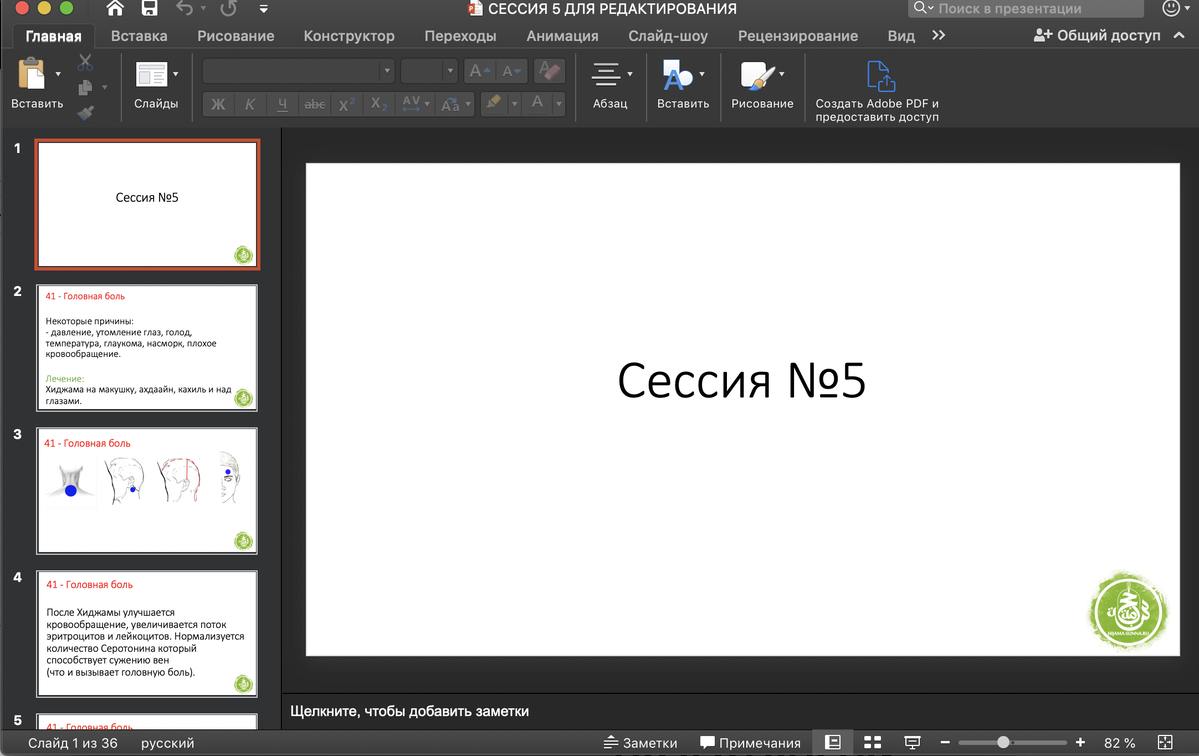The image size is (1199, 756).
Task: Select slide 4 thumbnail После Хиджамы
Action: 147,634
